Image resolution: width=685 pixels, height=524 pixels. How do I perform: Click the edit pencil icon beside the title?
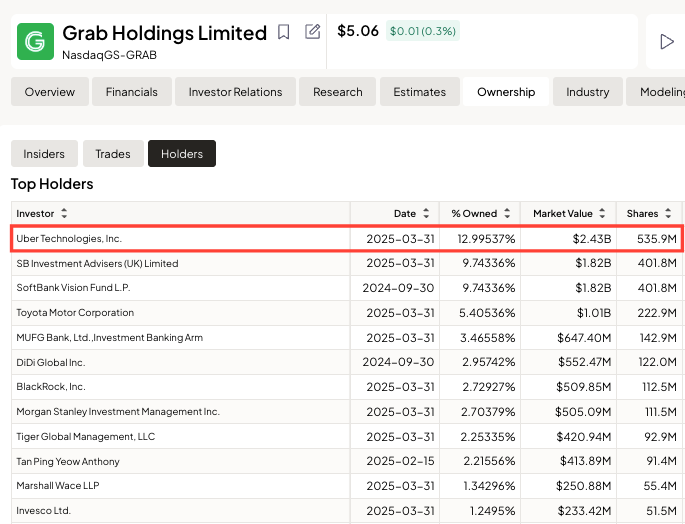tap(313, 32)
